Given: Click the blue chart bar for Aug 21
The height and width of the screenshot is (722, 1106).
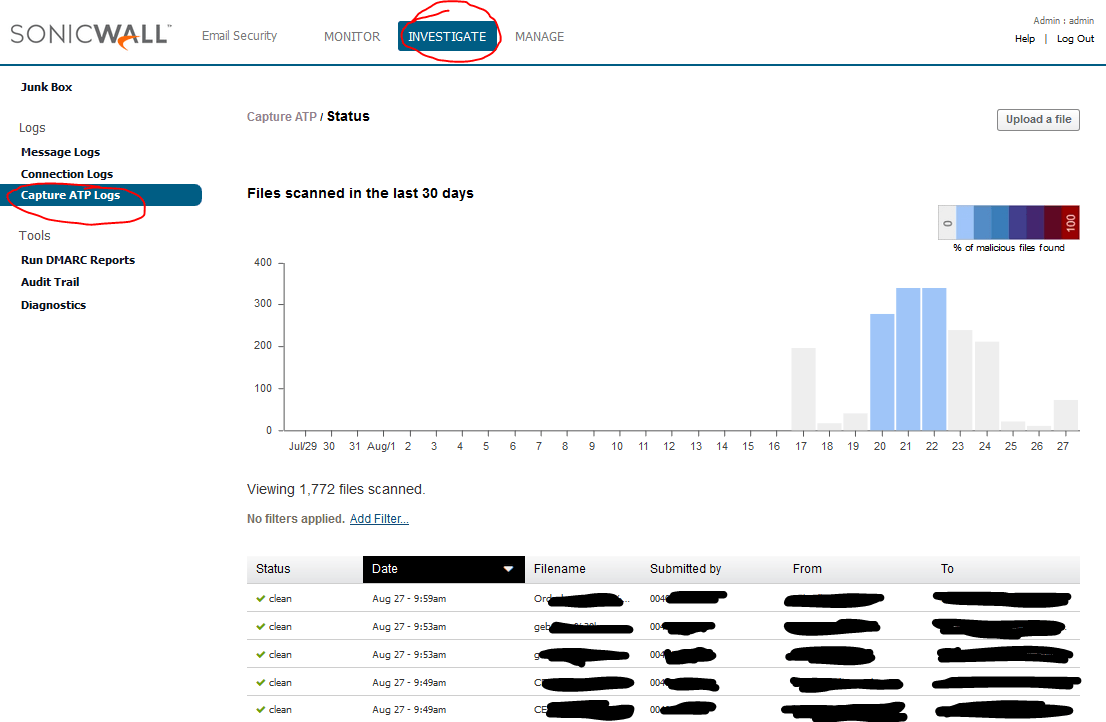Looking at the screenshot, I should click(908, 359).
